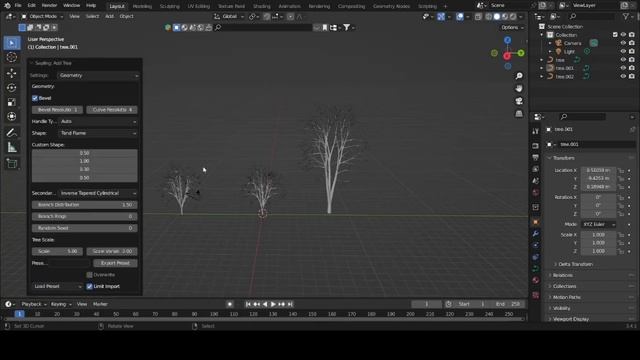The height and width of the screenshot is (360, 640).
Task: Open the Load Preset dropdown
Action: [x=58, y=287]
